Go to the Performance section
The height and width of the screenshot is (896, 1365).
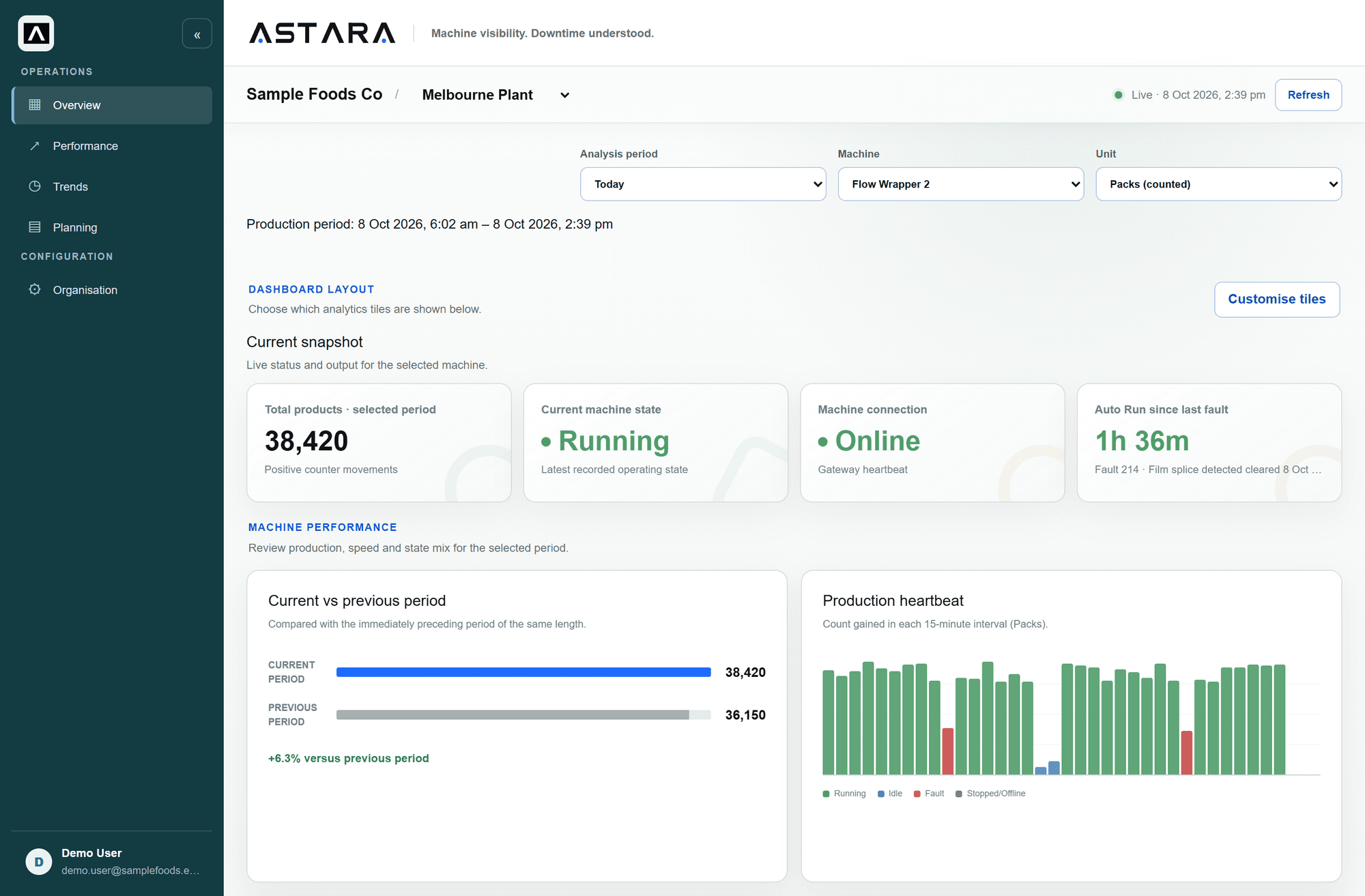(x=112, y=146)
